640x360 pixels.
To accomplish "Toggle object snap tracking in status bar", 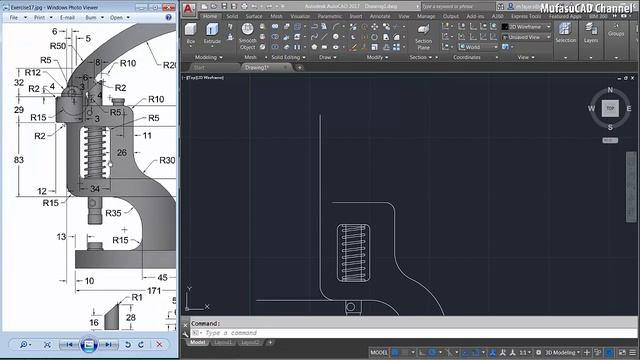I will (465, 352).
